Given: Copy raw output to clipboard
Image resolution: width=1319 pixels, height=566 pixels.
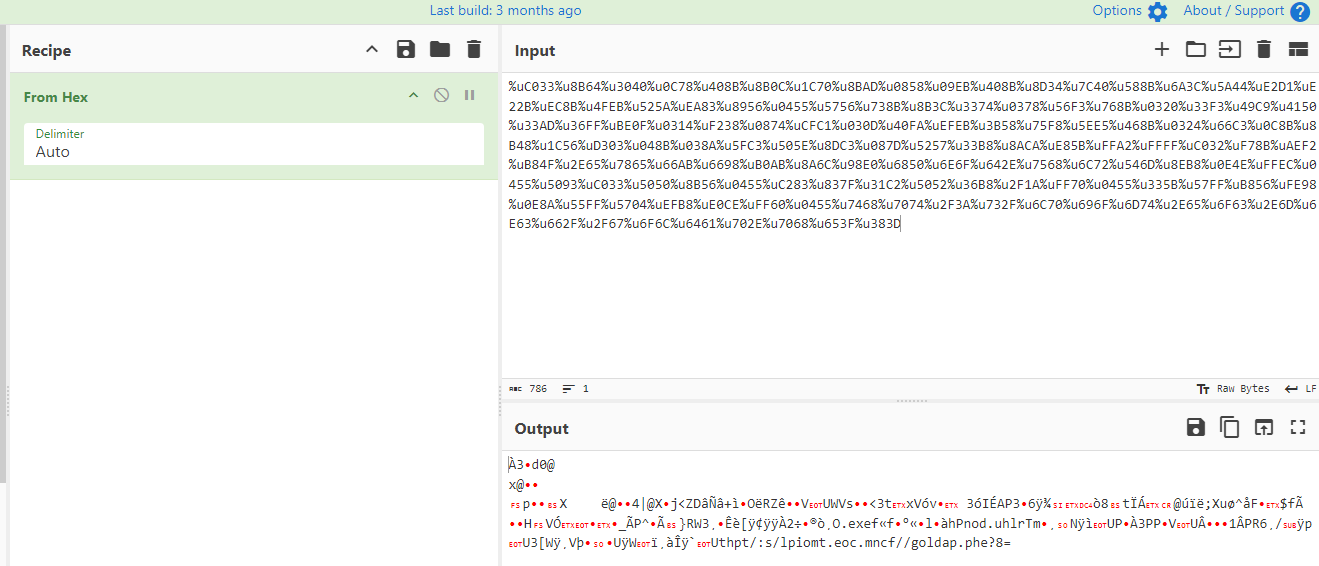Looking at the screenshot, I should click(x=1229, y=428).
